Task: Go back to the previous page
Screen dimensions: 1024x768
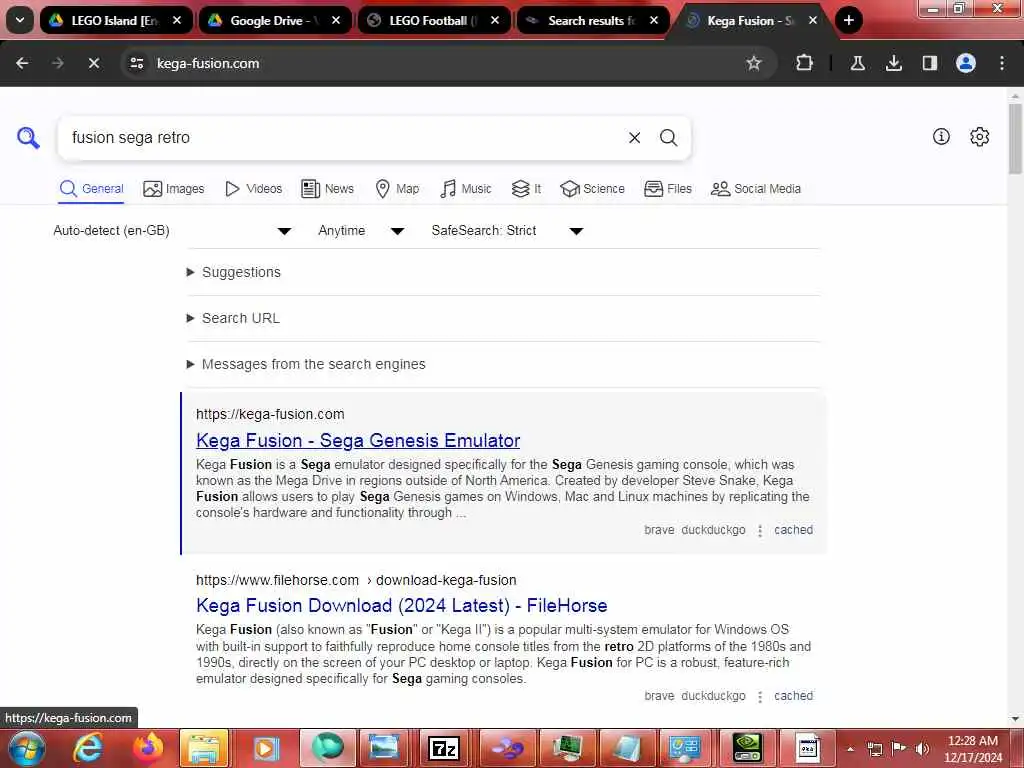Action: click(x=22, y=63)
